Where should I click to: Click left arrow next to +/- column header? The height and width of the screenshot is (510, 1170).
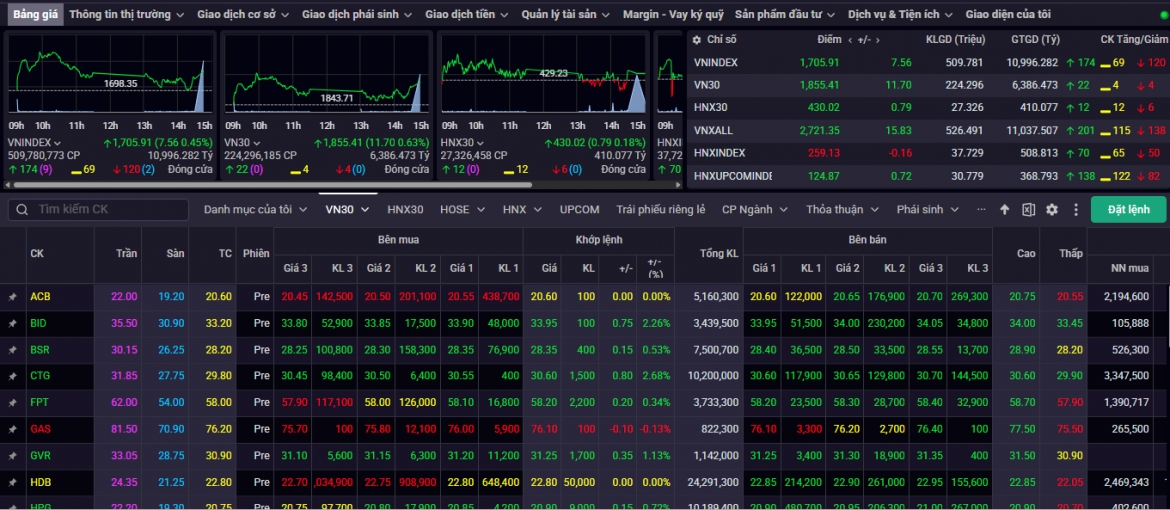(x=849, y=40)
